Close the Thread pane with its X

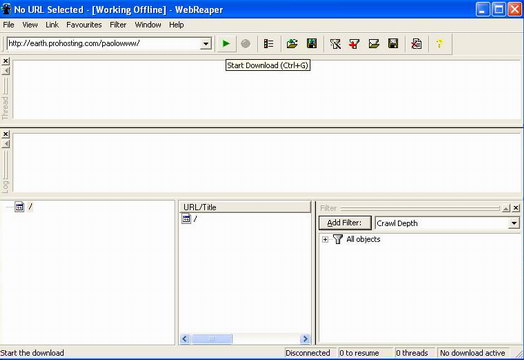click(6, 61)
